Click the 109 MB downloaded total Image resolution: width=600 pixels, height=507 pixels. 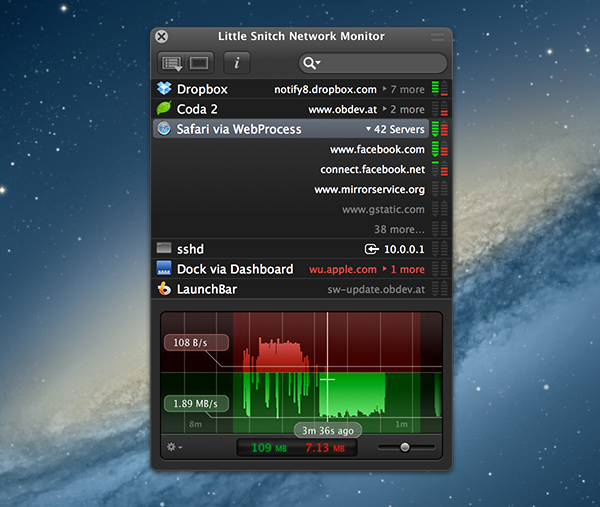pos(269,448)
